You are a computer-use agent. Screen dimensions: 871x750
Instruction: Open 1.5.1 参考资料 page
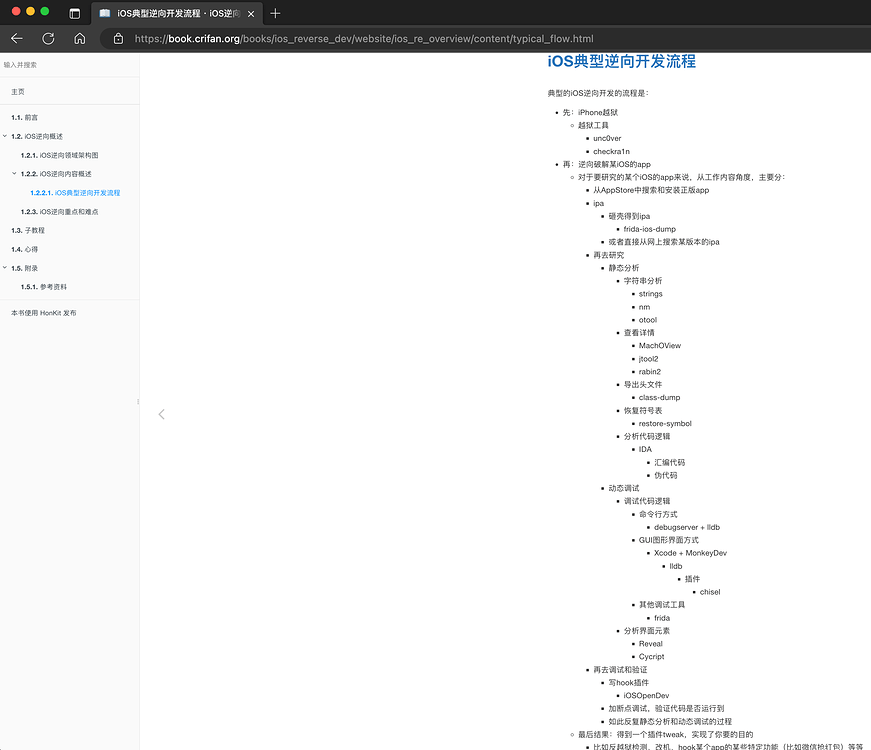[x=44, y=287]
